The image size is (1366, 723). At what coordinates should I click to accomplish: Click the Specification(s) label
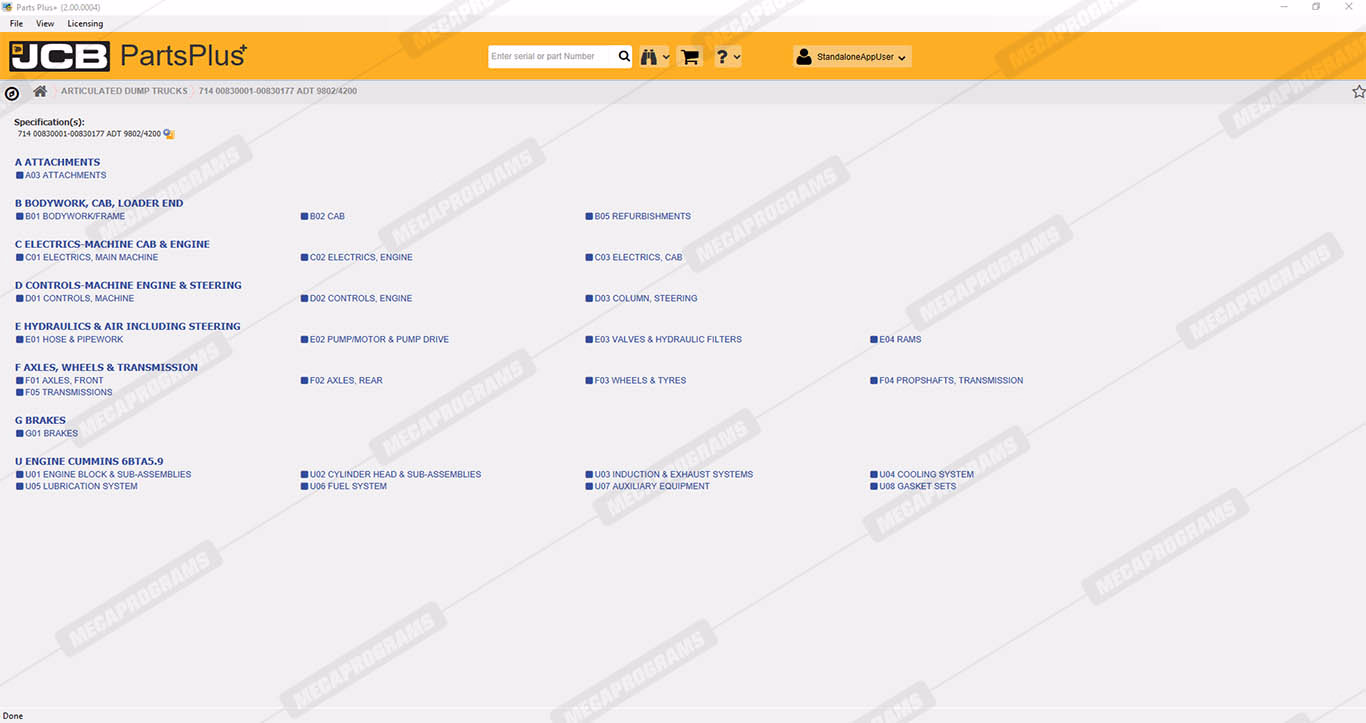pyautogui.click(x=49, y=122)
